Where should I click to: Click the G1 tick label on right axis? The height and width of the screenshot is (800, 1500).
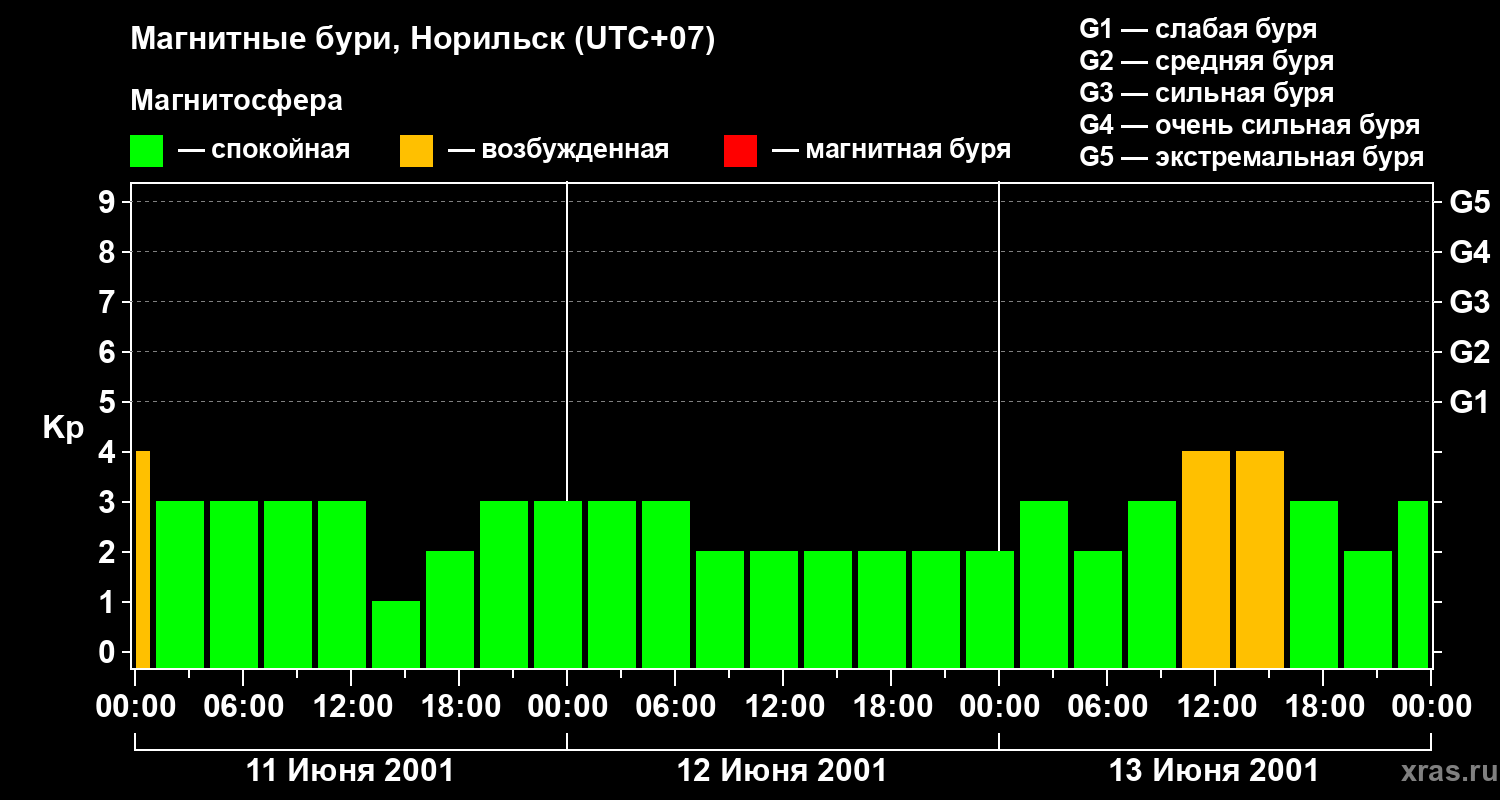tap(1469, 402)
